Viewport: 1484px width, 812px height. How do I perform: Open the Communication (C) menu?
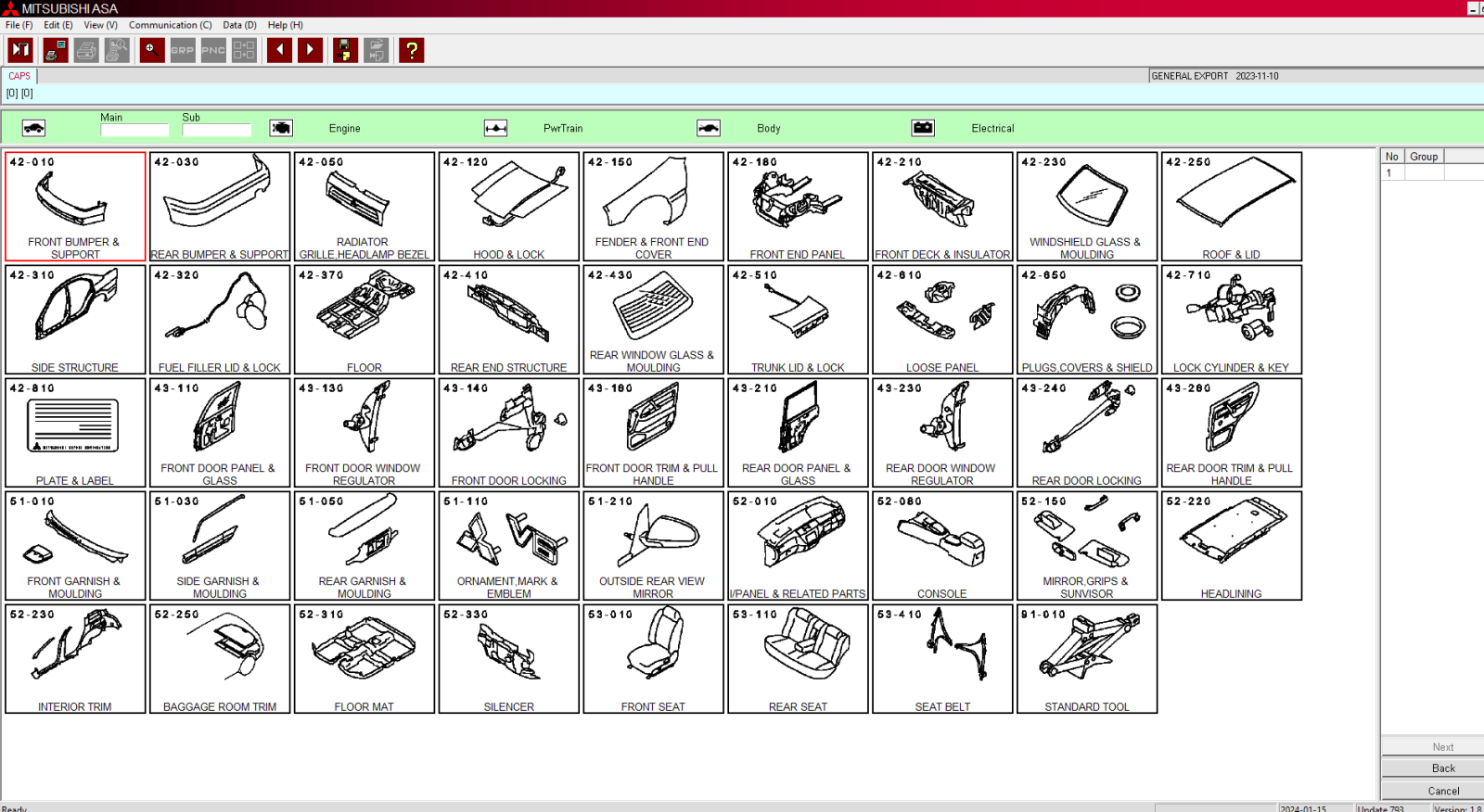(x=170, y=25)
